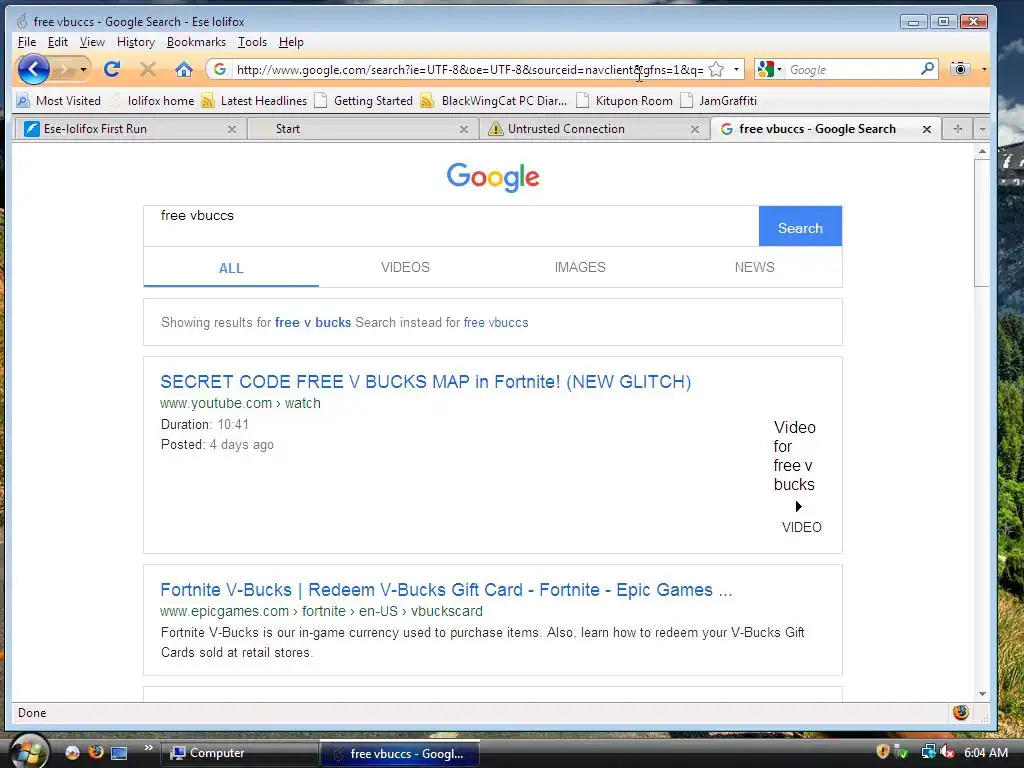
Task: Open the list all tabs dropdown
Action: click(982, 129)
